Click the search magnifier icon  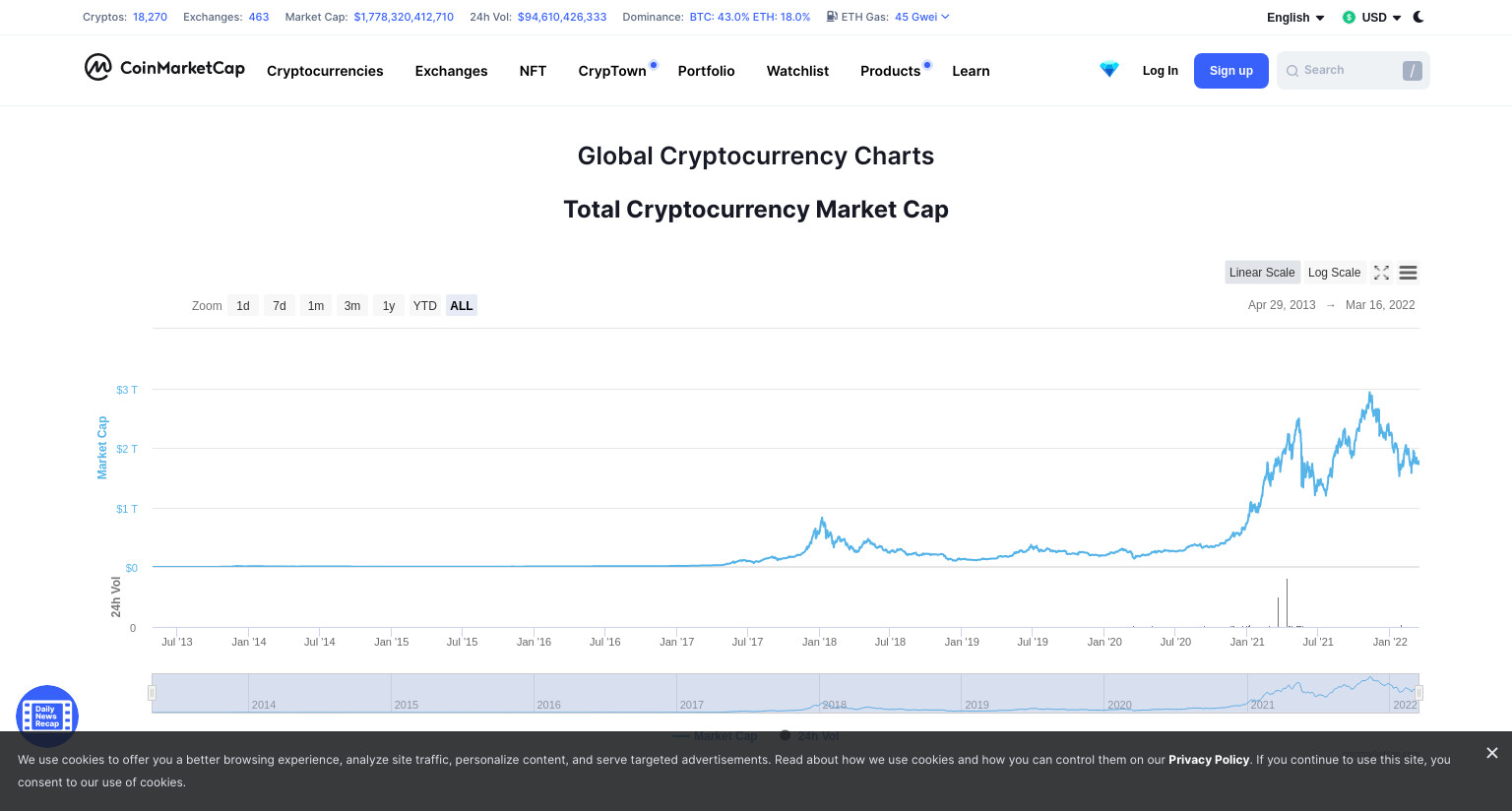pos(1292,71)
